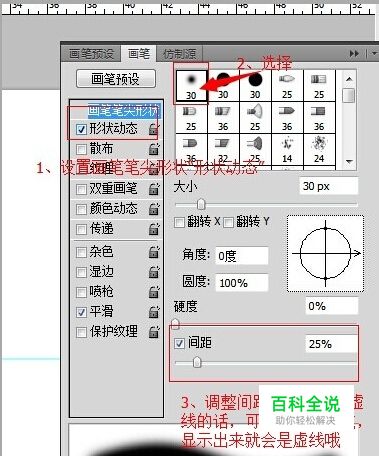Click the 大小 slider handle
Screen dimensions: 379x456
coord(201,204)
